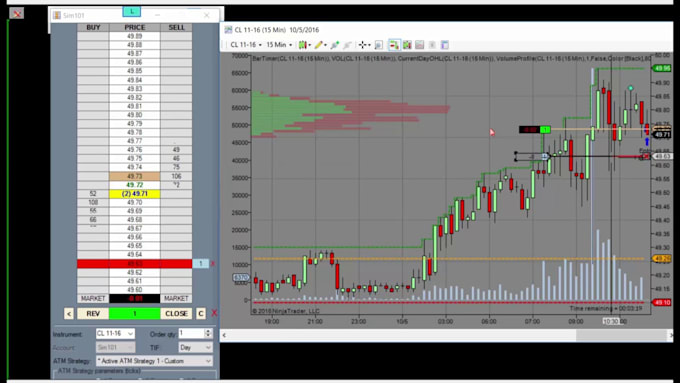The image size is (680, 383).
Task: Click the green position quantity 1 cell
Action: [x=134, y=314]
